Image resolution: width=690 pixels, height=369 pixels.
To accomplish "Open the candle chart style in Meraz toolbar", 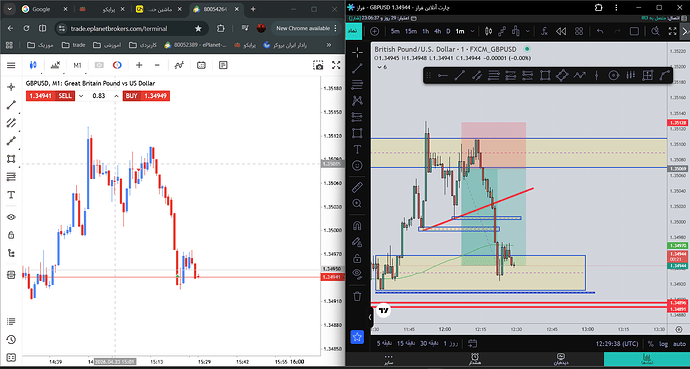I will click(488, 31).
